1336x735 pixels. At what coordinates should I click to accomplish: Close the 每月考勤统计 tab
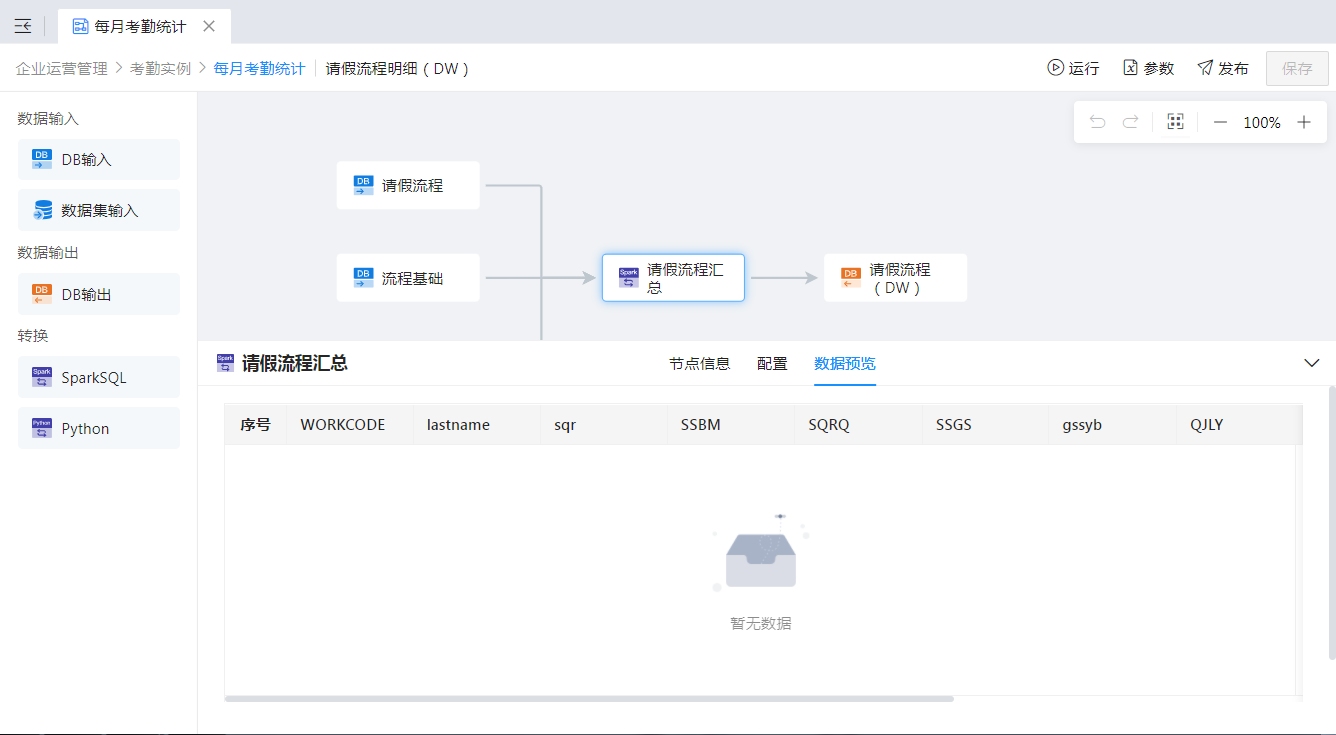(208, 27)
